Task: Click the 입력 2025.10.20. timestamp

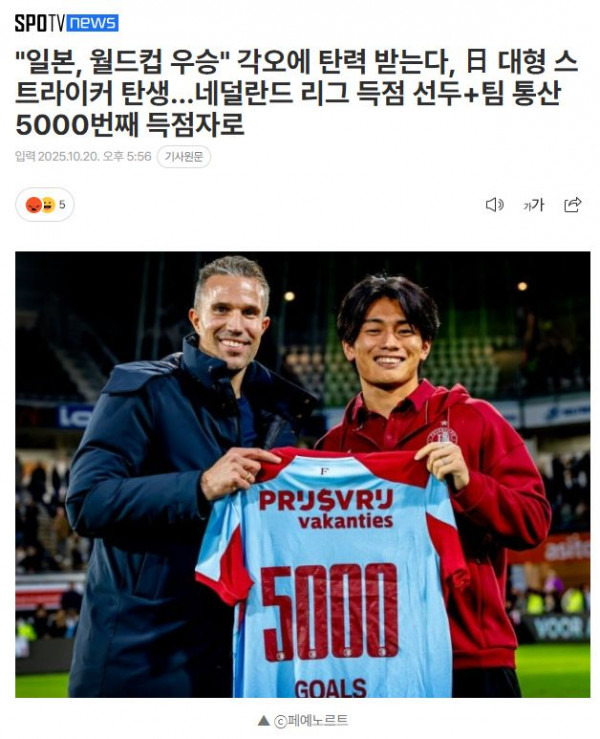Action: (x=83, y=156)
